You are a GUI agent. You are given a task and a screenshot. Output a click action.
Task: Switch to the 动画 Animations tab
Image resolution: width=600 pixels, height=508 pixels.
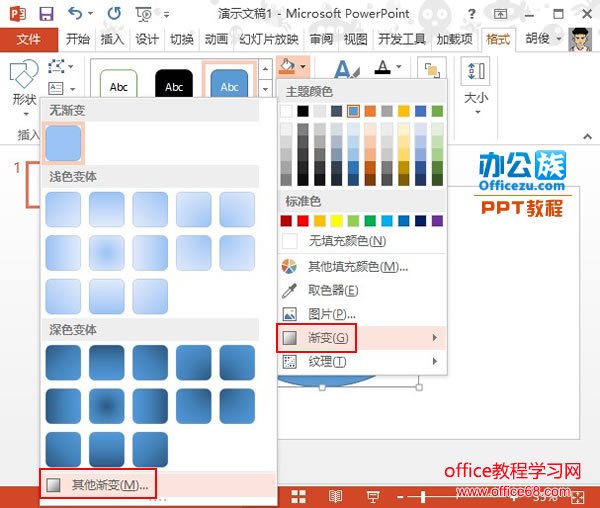pos(217,39)
